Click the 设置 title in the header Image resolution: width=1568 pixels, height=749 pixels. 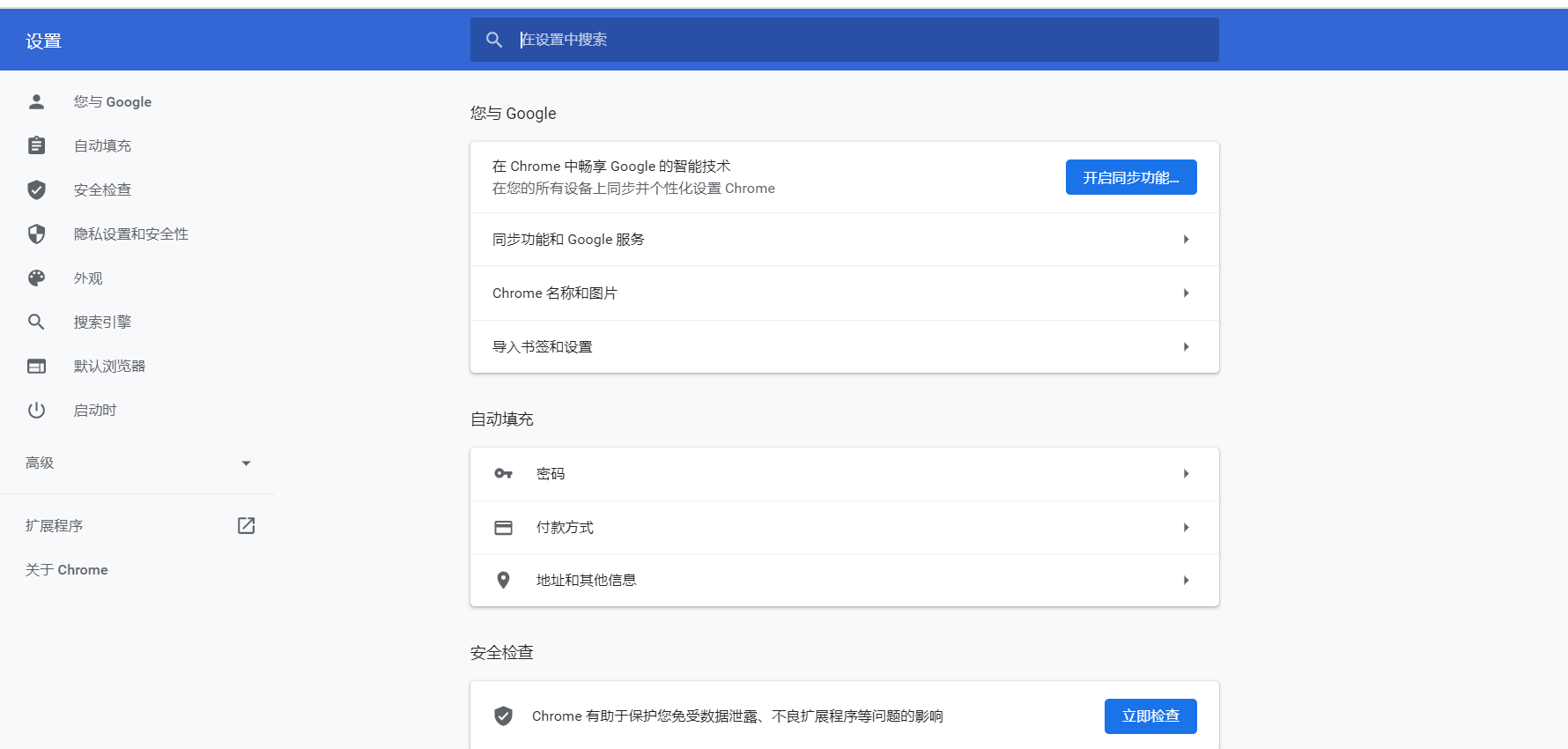click(43, 41)
